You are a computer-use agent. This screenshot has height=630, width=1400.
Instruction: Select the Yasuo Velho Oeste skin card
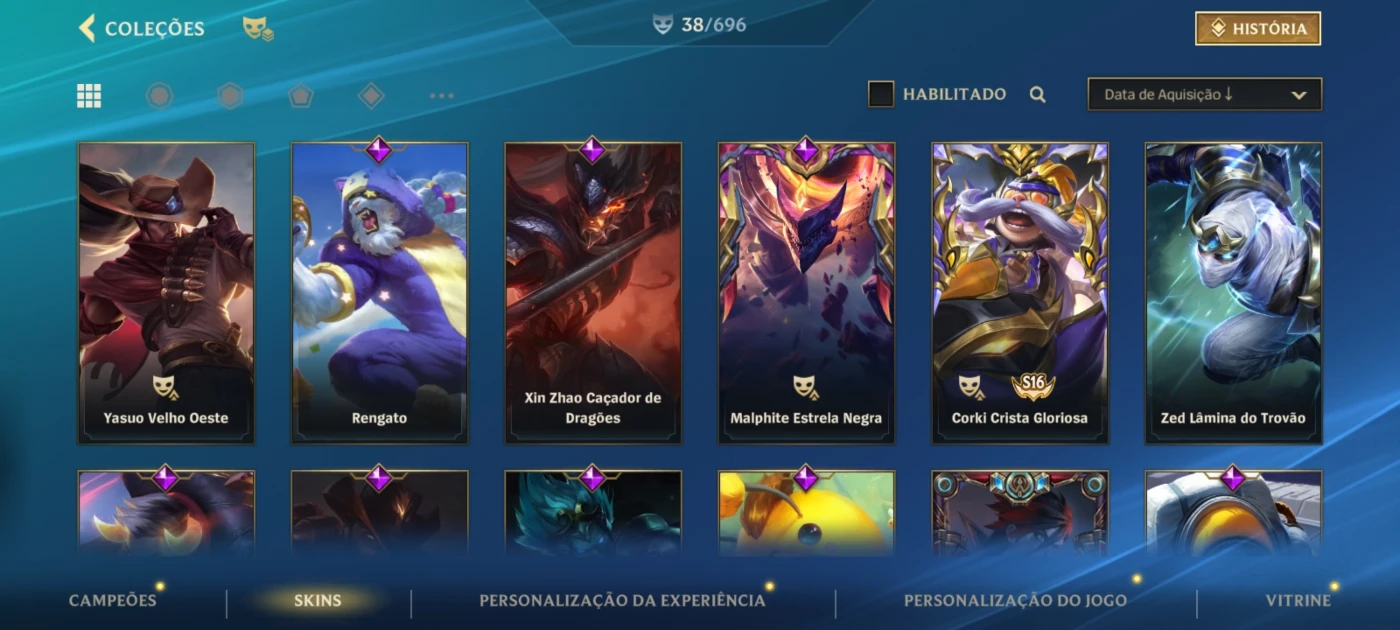click(x=166, y=293)
